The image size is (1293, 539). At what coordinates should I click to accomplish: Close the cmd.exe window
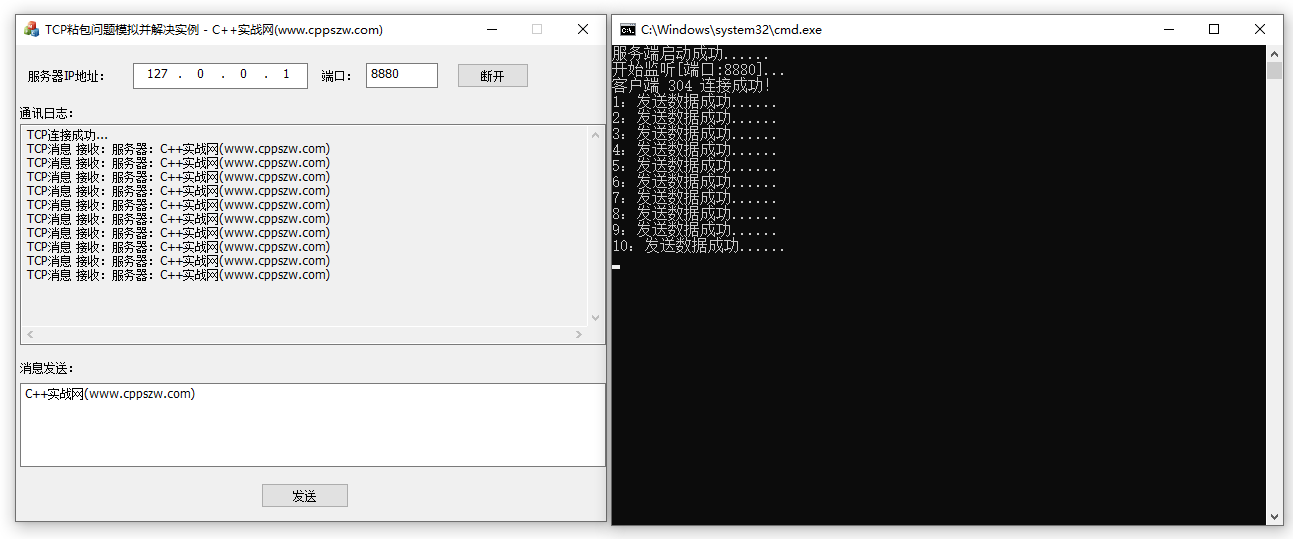point(1260,29)
